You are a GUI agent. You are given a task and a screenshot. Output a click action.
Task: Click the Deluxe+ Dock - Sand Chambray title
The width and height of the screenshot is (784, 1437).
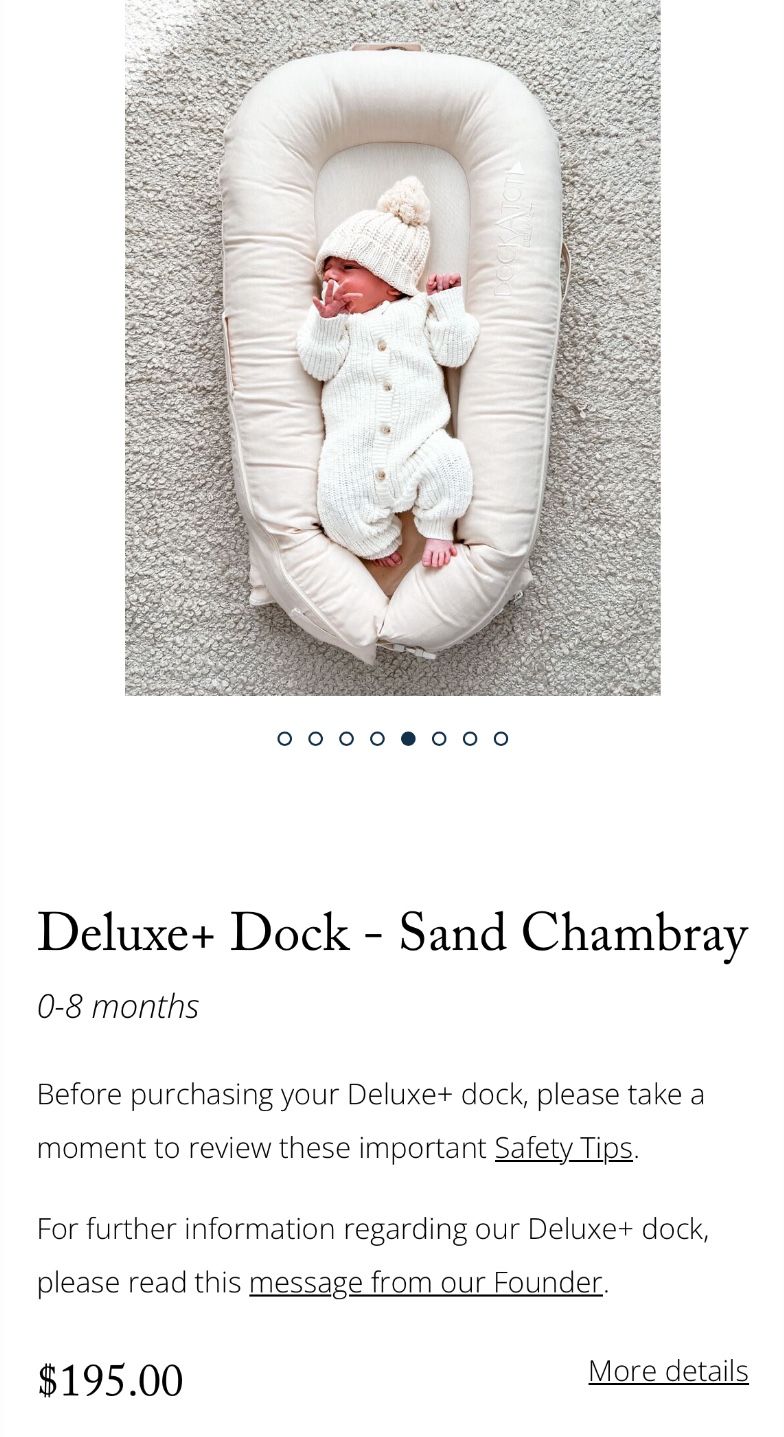(x=392, y=934)
